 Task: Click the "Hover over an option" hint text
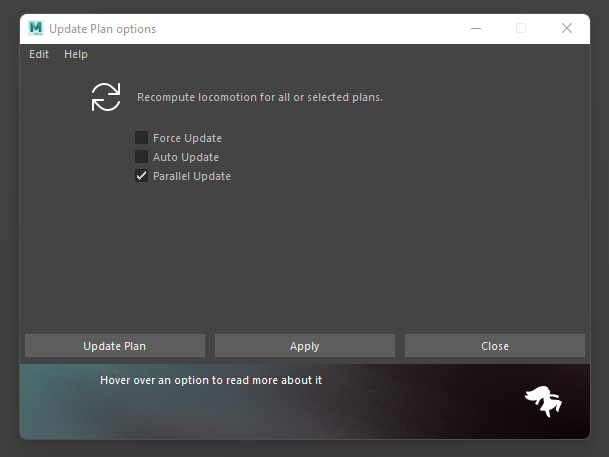(210, 381)
